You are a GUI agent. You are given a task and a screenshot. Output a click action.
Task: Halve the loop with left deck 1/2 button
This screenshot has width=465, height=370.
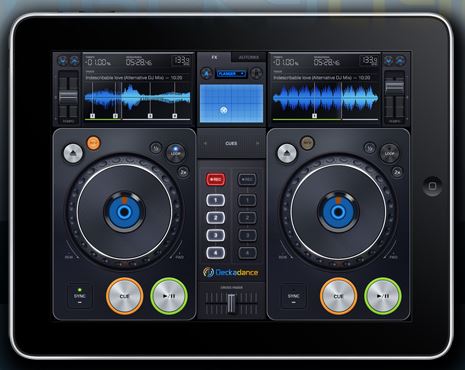pos(156,148)
